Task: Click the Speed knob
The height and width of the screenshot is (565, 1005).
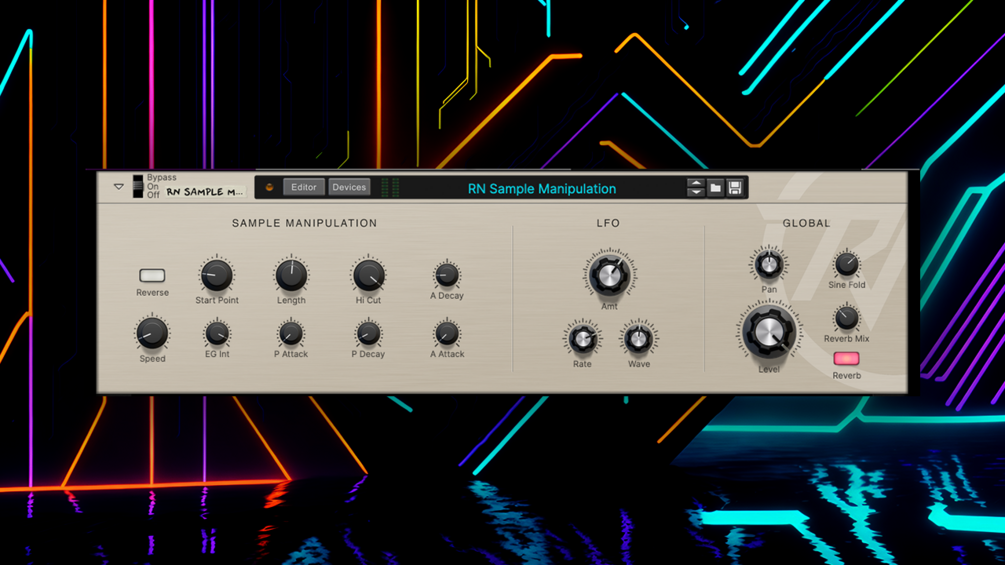Action: [x=153, y=333]
